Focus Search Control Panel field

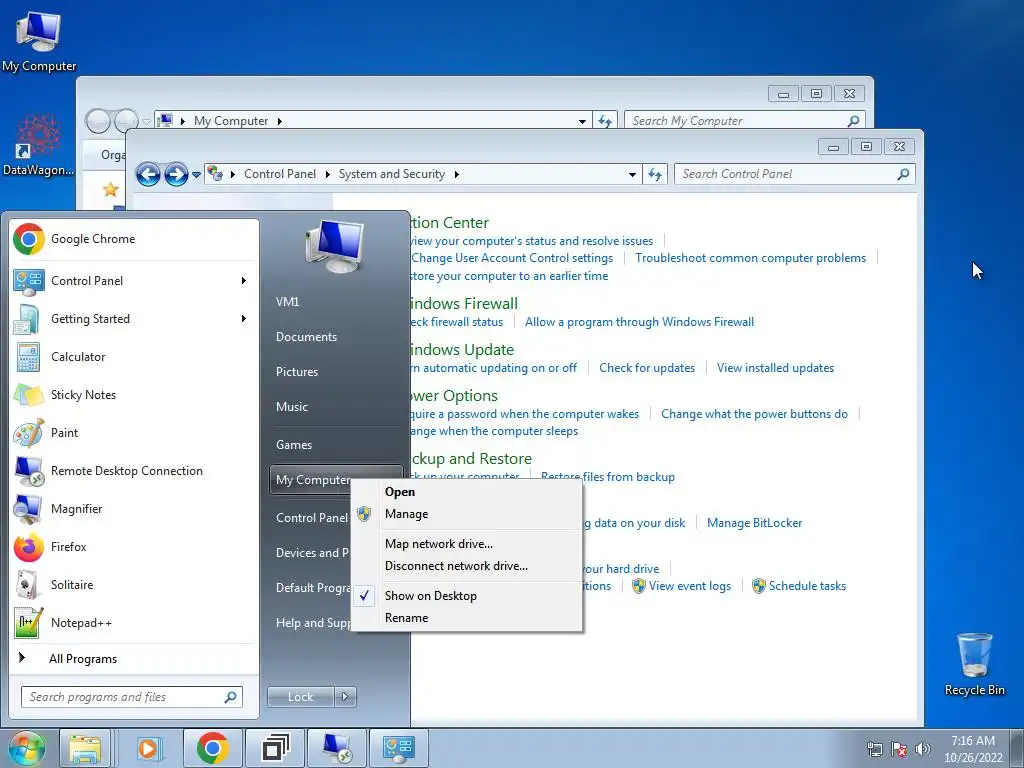(x=795, y=174)
